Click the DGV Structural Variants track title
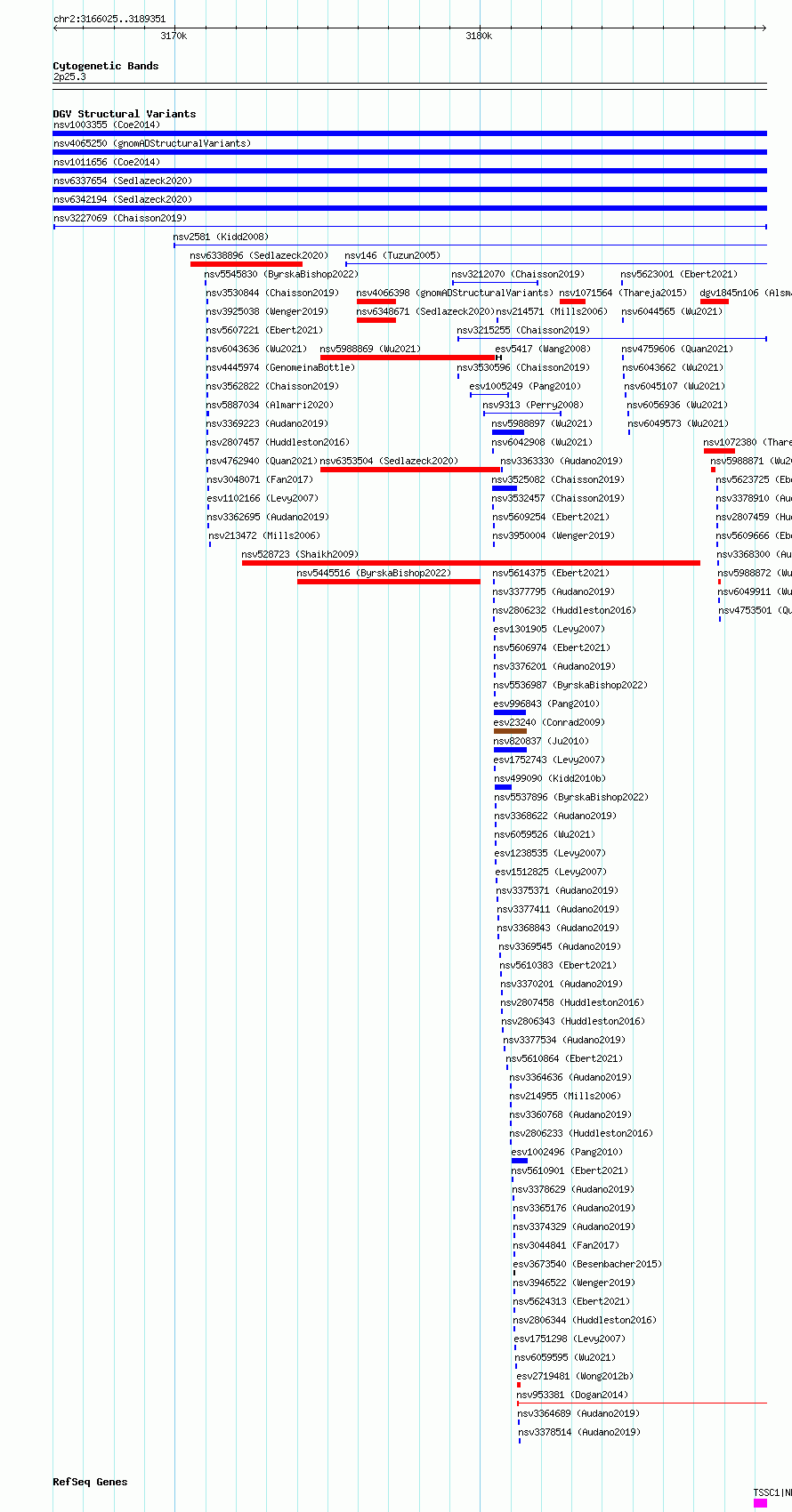The image size is (792, 1512). (x=125, y=114)
